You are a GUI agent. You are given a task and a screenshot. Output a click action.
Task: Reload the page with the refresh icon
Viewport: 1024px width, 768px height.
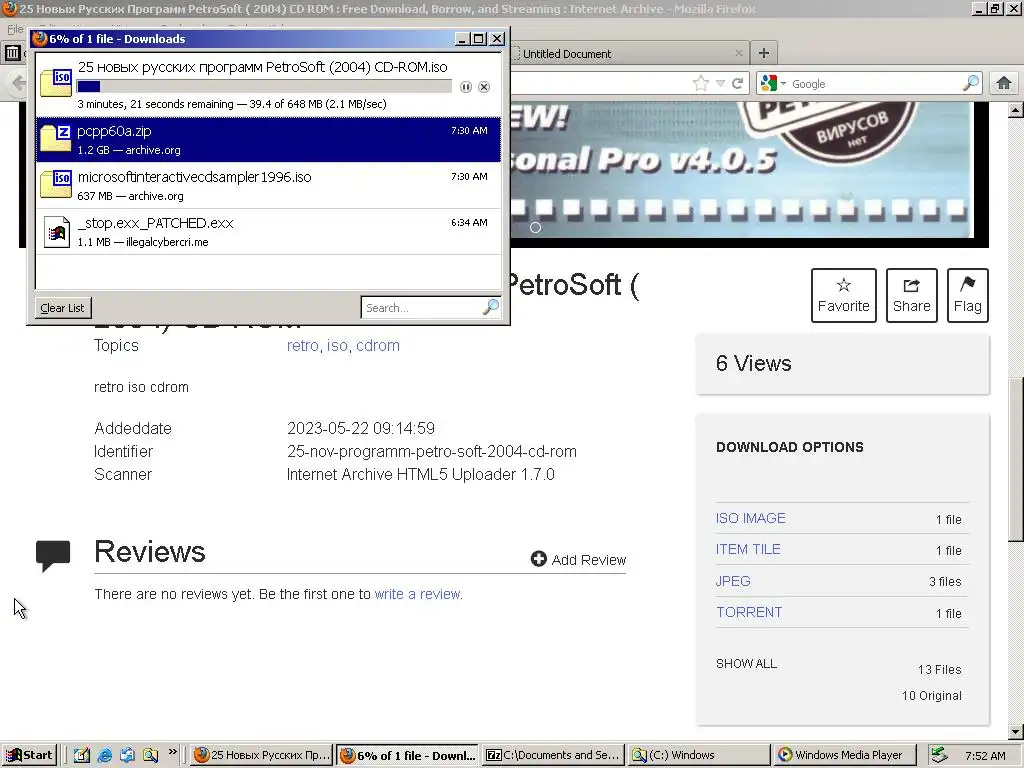[x=738, y=83]
